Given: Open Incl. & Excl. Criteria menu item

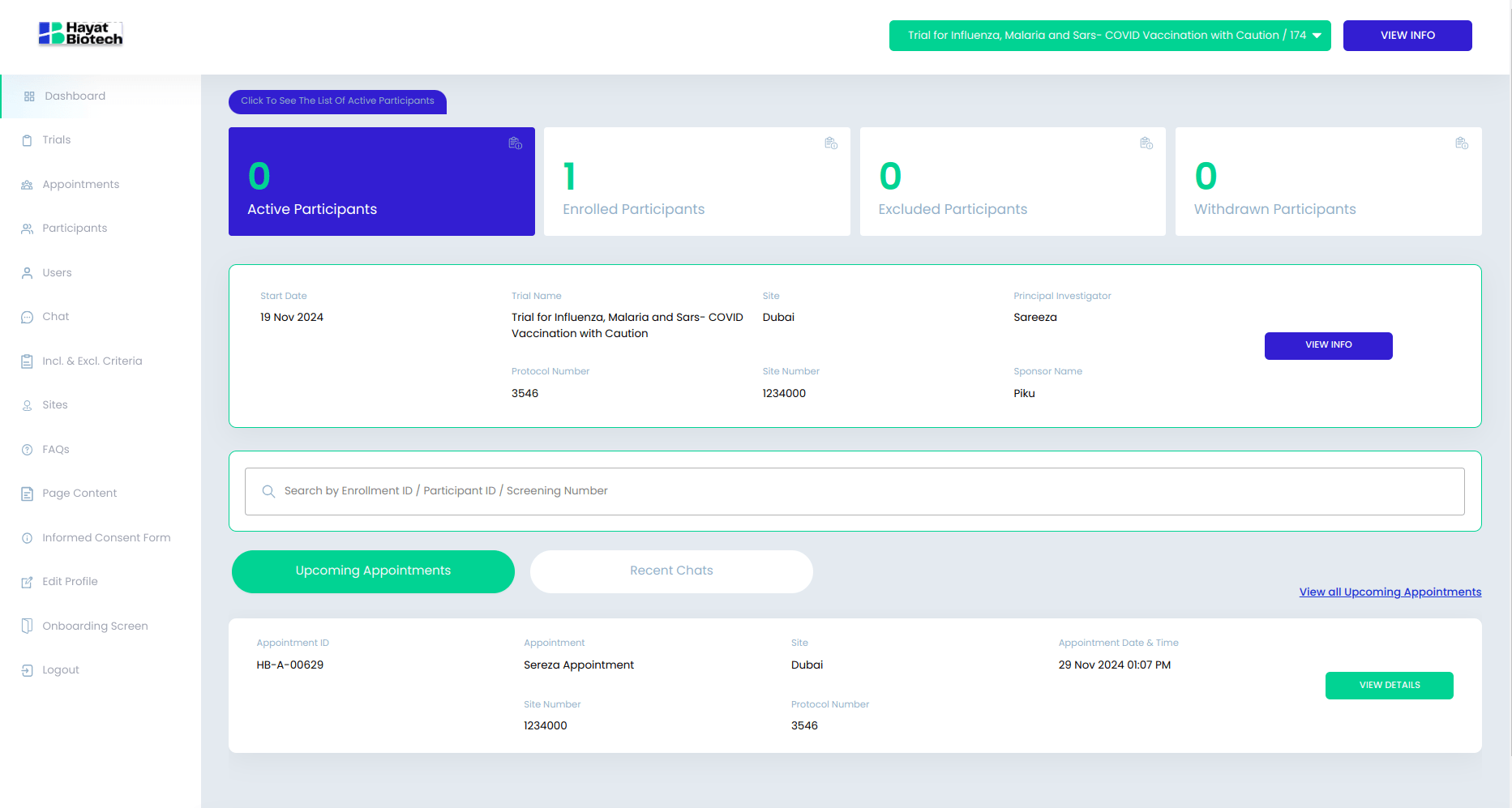Looking at the screenshot, I should tap(92, 361).
